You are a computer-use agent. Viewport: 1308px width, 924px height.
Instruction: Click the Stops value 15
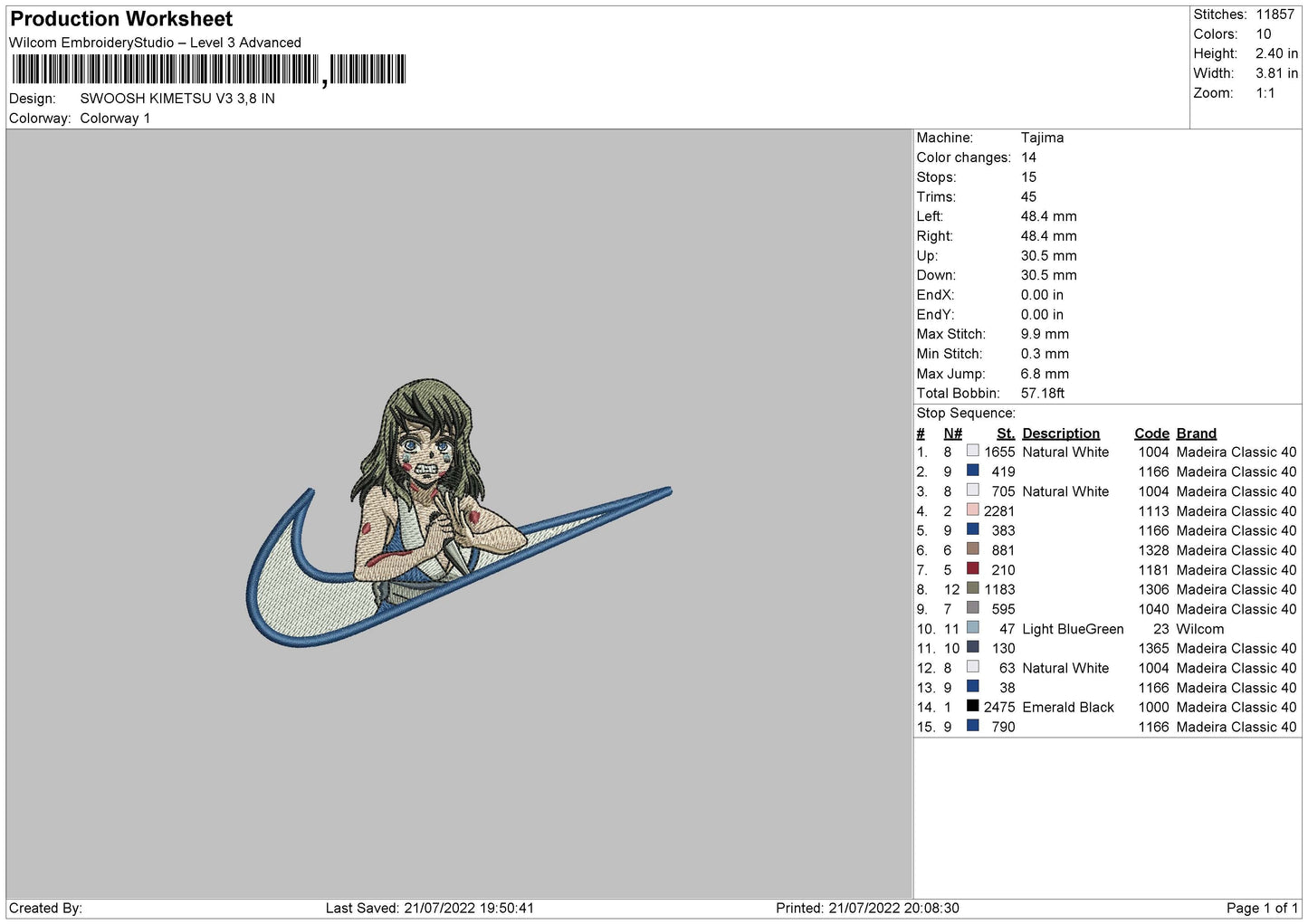coord(1029,177)
